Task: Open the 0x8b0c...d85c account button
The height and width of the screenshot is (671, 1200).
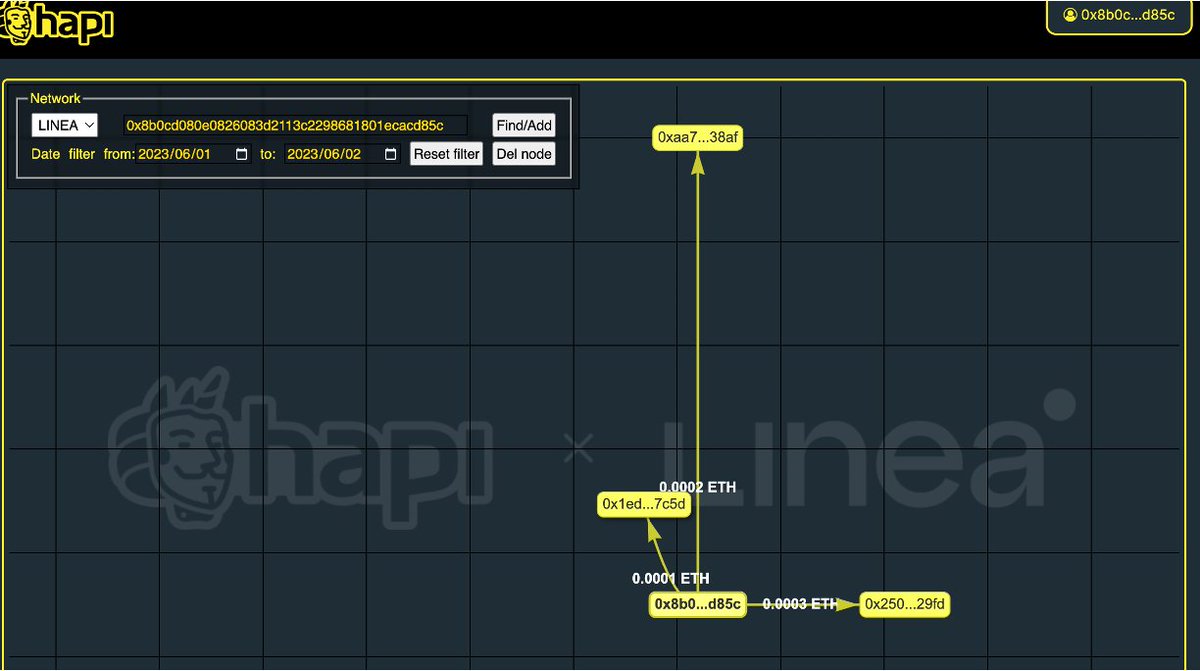Action: pos(1119,16)
